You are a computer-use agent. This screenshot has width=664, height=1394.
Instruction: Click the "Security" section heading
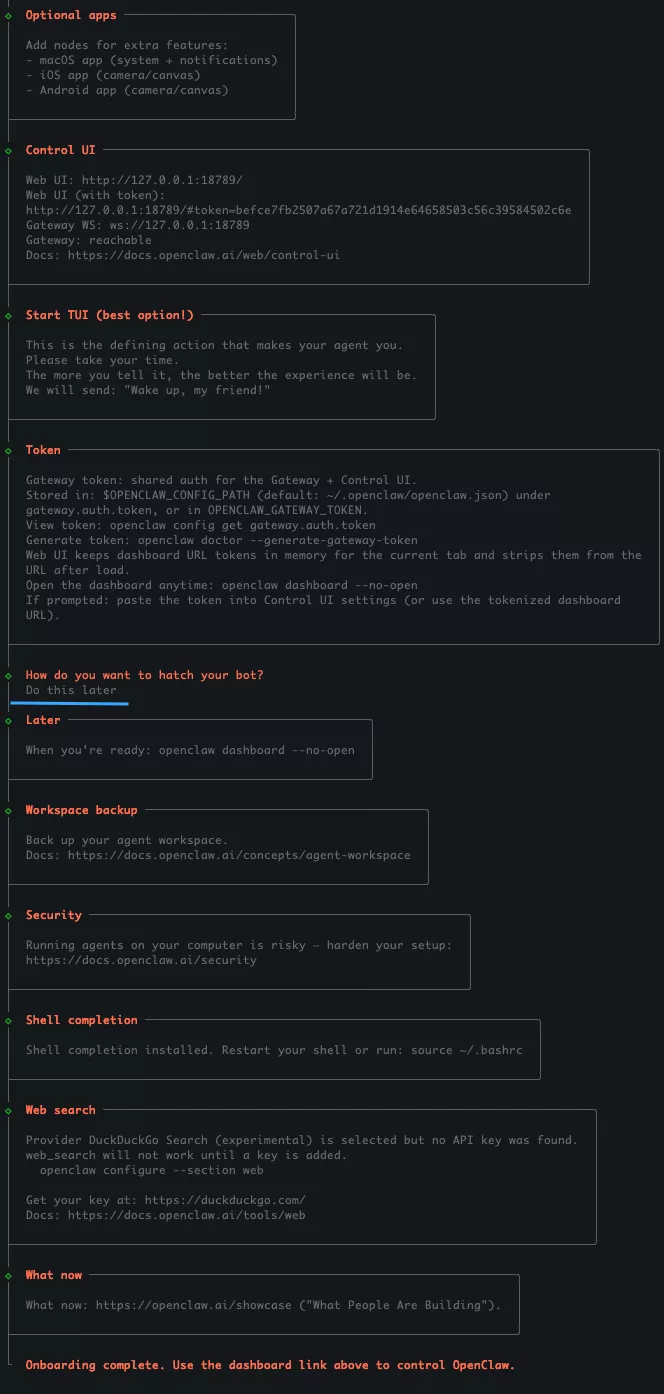(54, 915)
